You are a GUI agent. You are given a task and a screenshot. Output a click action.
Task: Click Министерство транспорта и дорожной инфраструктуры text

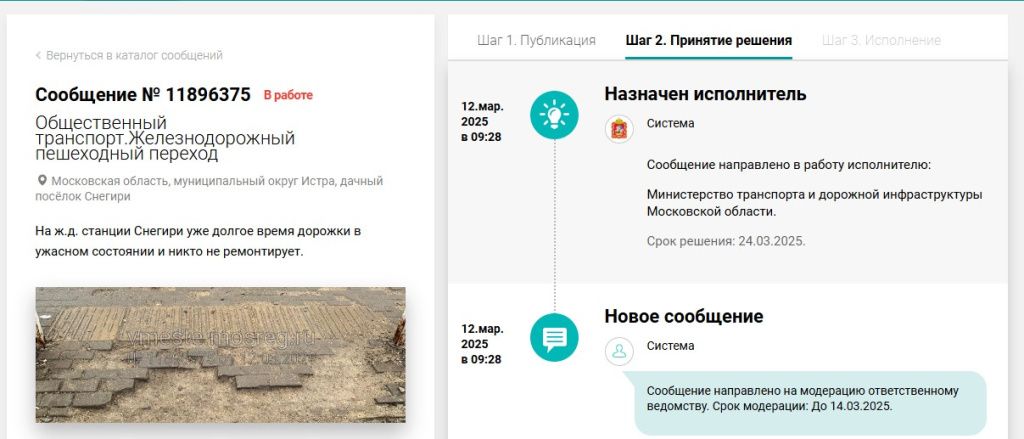pos(814,203)
